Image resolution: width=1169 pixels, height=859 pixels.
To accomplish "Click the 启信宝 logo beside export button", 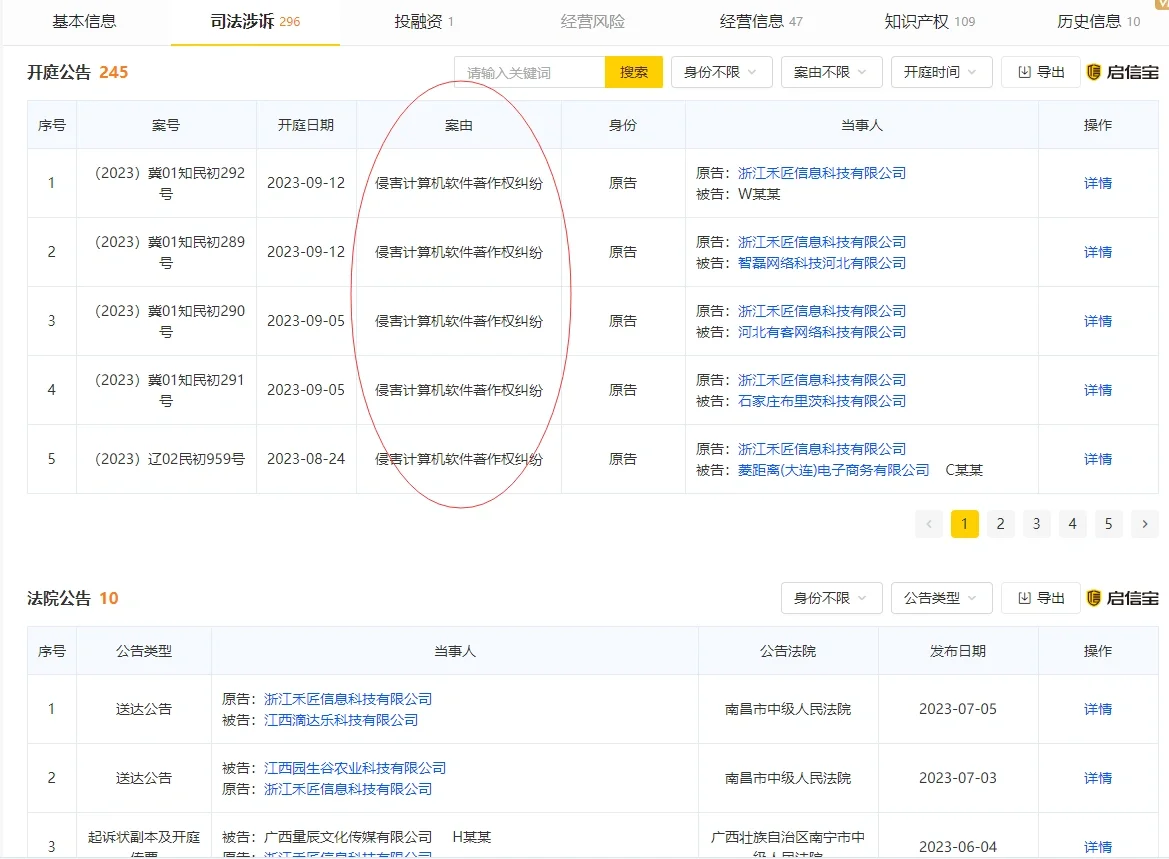I will (1120, 71).
